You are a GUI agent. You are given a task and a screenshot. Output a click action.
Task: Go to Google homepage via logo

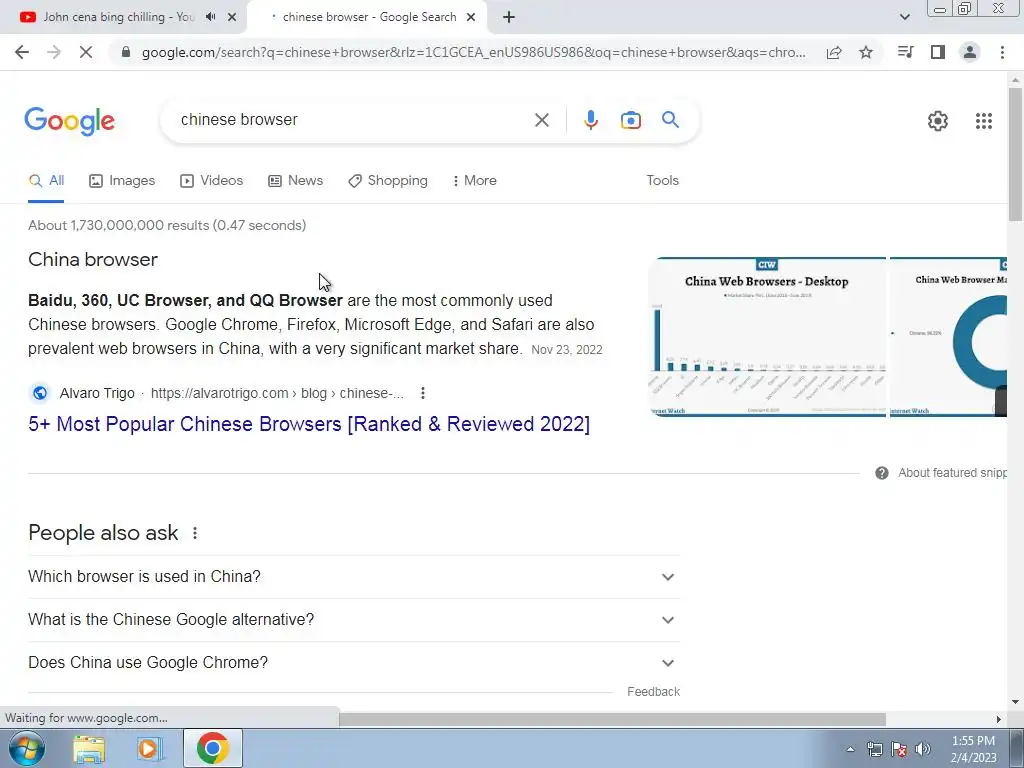coord(69,121)
